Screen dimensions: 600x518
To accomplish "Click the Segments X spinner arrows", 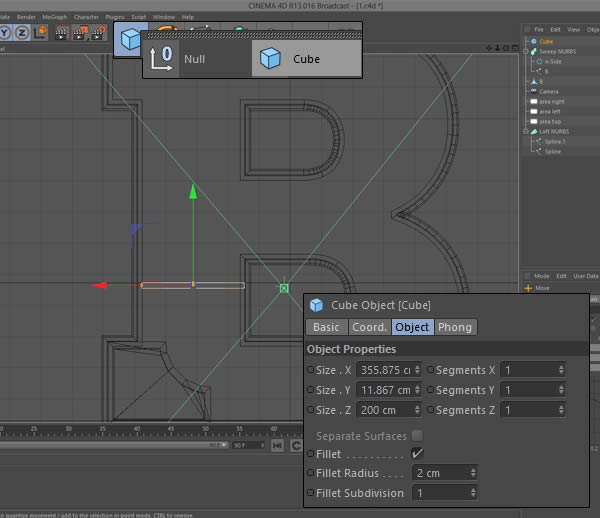I will click(561, 370).
